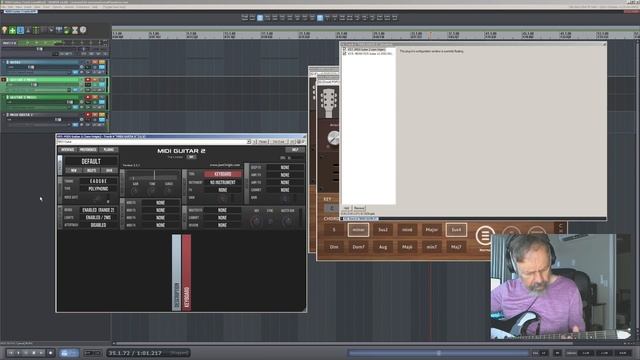The height and width of the screenshot is (360, 640).
Task: Switch to the PLUGINS tab in MIDI Guitar 2
Action: click(109, 150)
